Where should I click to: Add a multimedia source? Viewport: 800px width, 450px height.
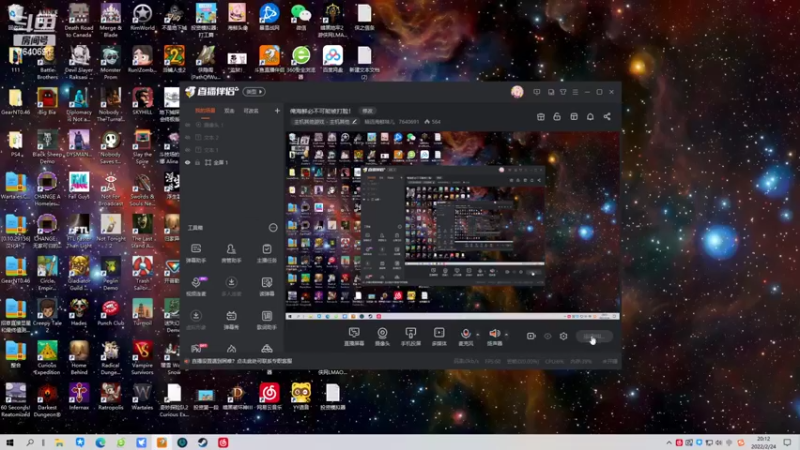(439, 337)
